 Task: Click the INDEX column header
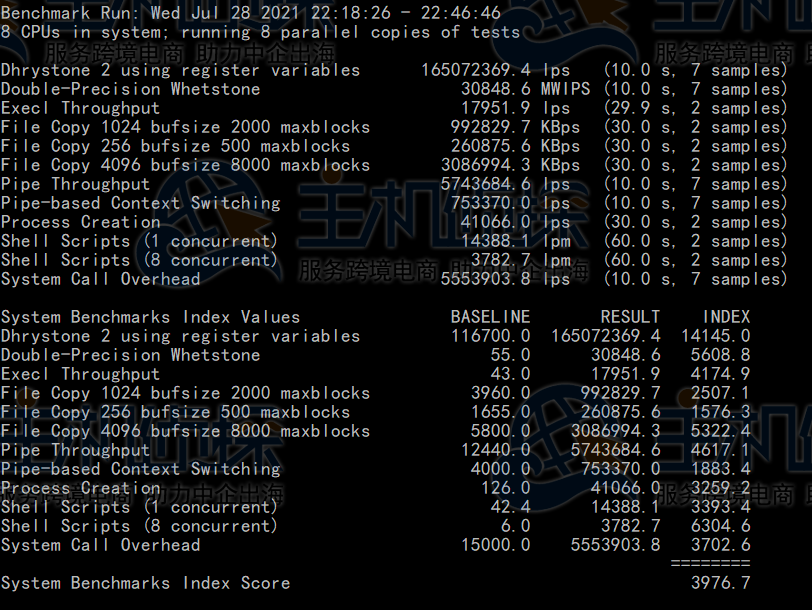[x=725, y=317]
